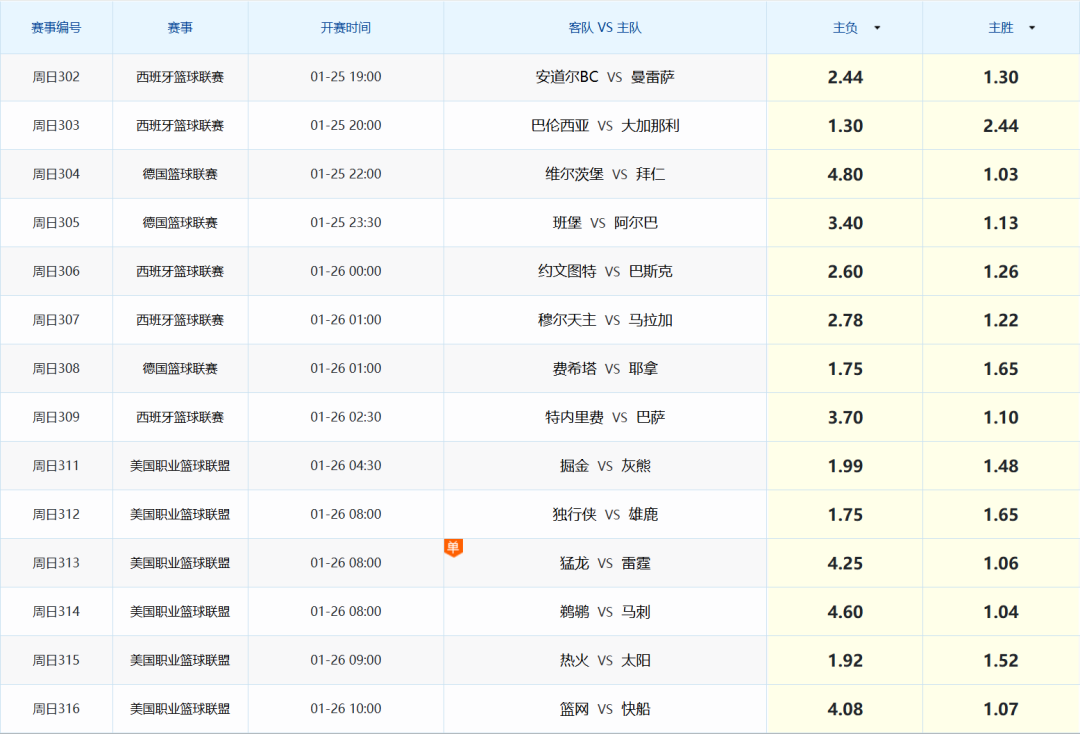Click start time 01-26 10:00

point(346,709)
